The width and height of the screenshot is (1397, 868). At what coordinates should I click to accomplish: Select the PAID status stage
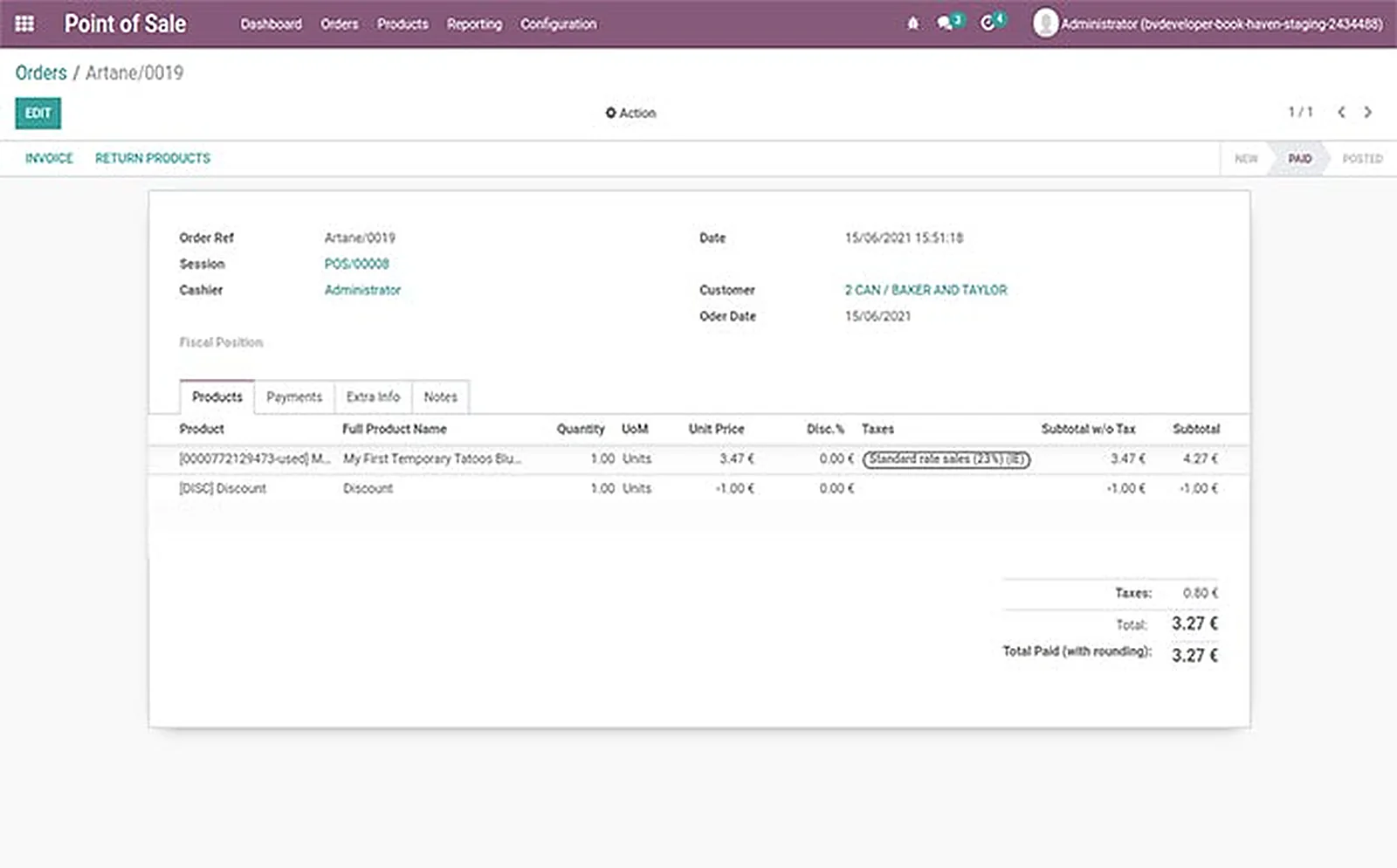coord(1299,159)
